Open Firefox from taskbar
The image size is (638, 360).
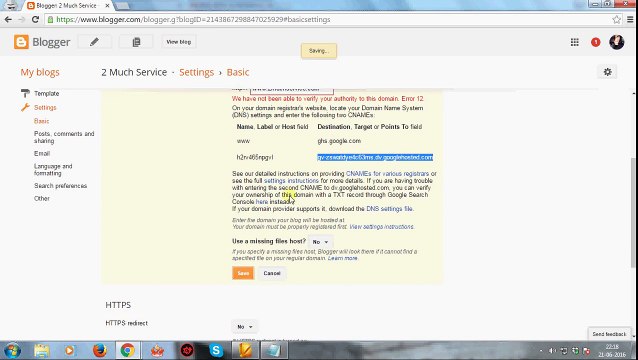coord(99,350)
